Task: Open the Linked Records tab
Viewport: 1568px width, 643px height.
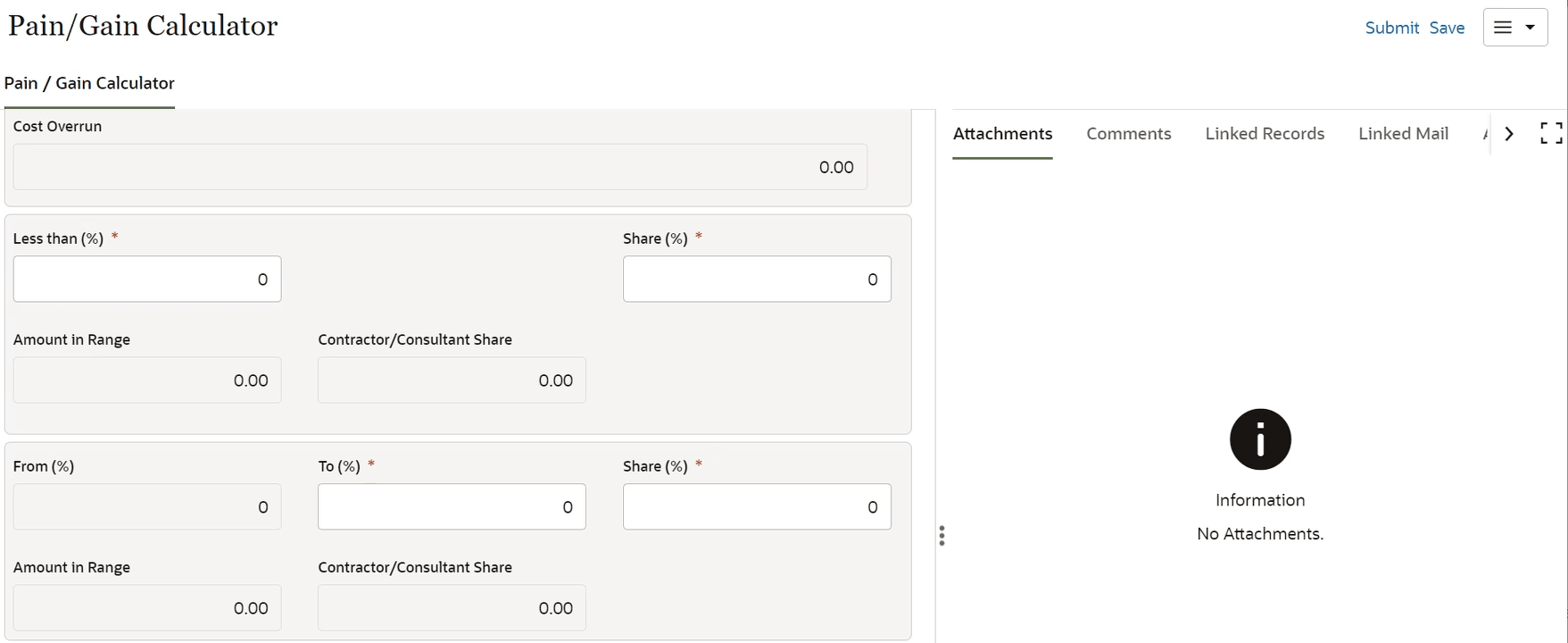Action: 1265,134
